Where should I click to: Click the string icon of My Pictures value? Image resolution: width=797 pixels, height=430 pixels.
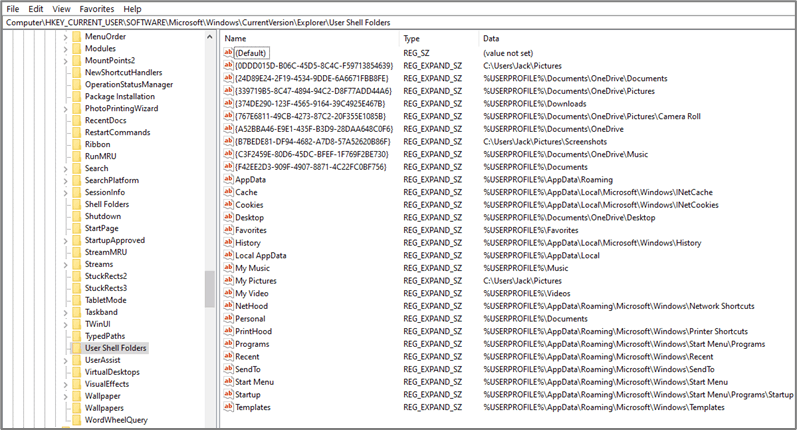228,281
